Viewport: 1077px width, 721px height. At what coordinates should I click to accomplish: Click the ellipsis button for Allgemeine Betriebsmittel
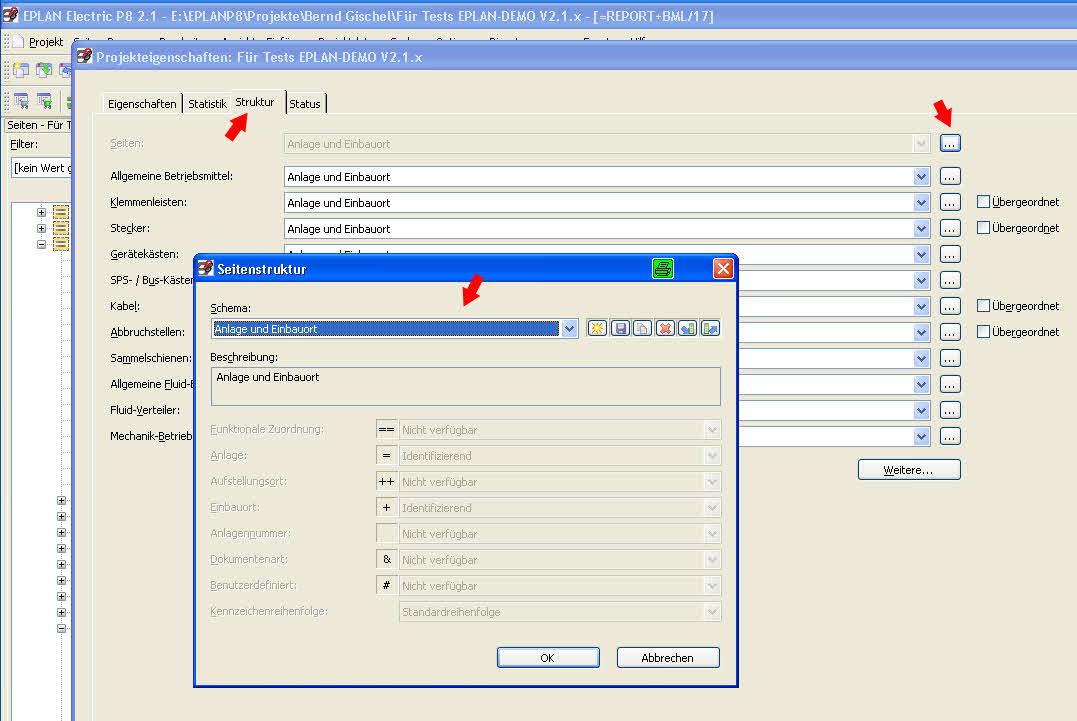[x=949, y=176]
